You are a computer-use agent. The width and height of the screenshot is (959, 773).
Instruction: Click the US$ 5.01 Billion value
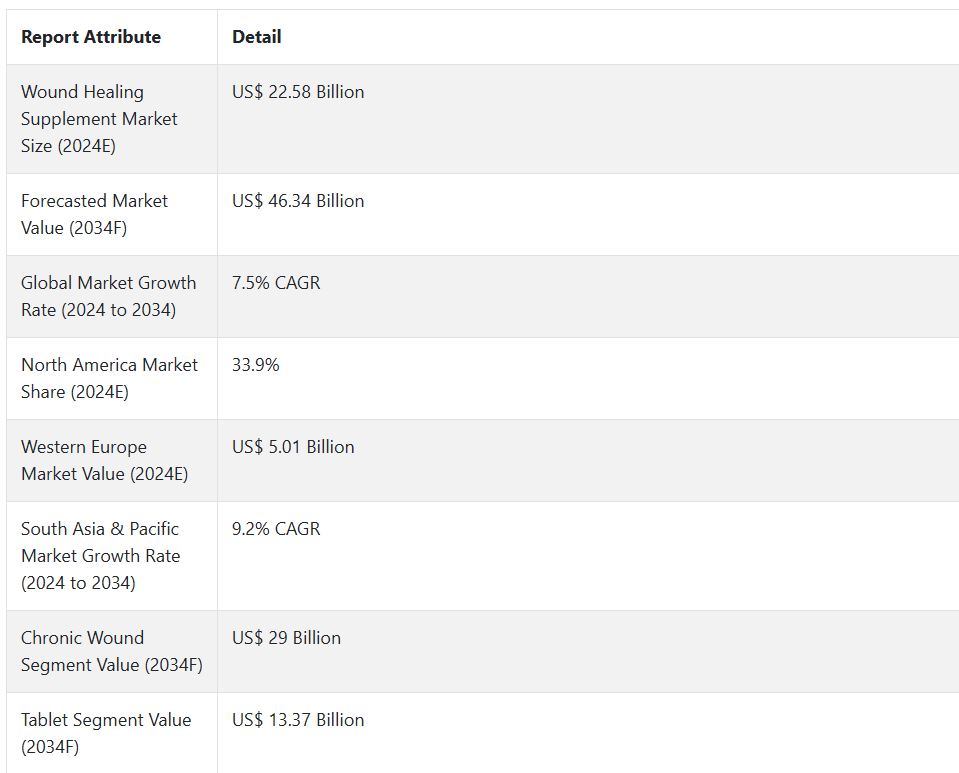[293, 447]
